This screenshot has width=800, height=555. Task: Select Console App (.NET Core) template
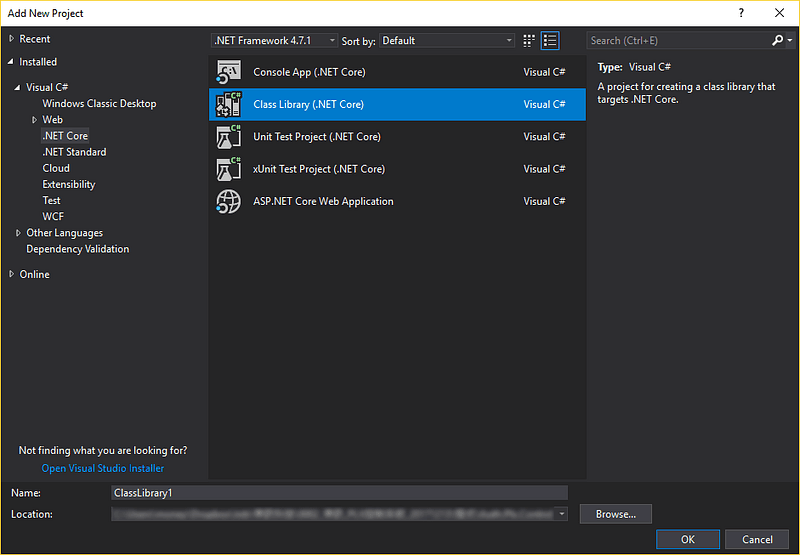(x=397, y=72)
